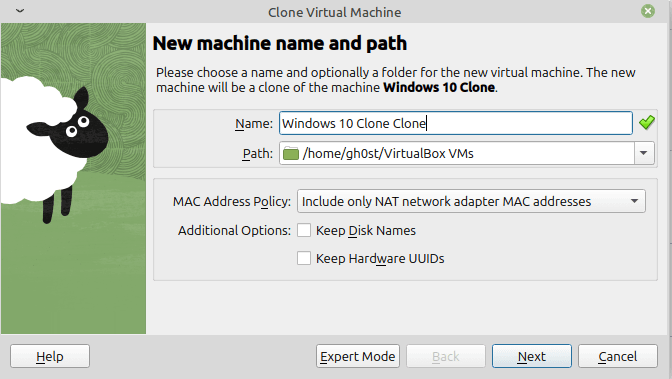Viewport: 672px width, 379px height.
Task: Open the window menu chevron in title bar
Action: coord(20,11)
